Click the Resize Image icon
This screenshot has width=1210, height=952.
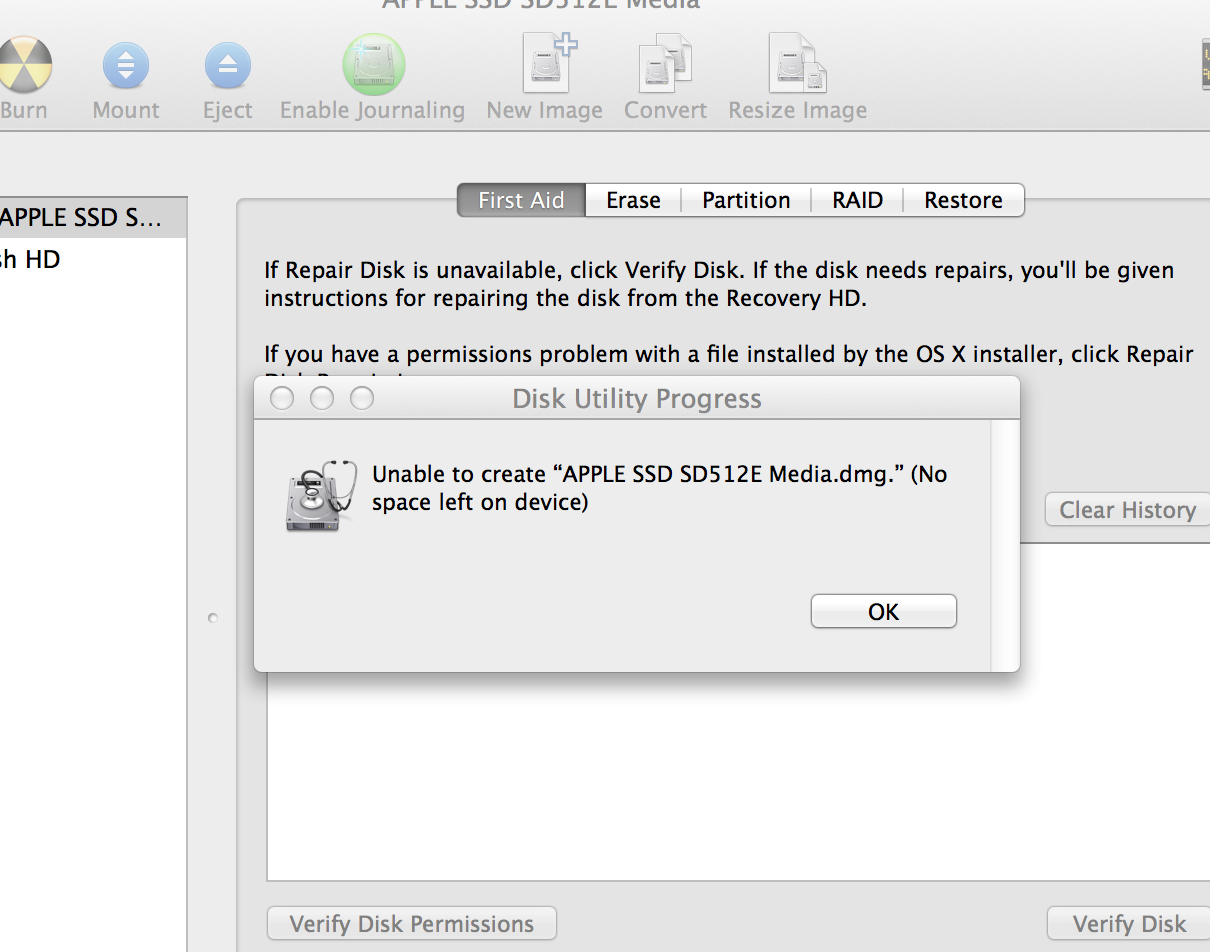[x=797, y=63]
